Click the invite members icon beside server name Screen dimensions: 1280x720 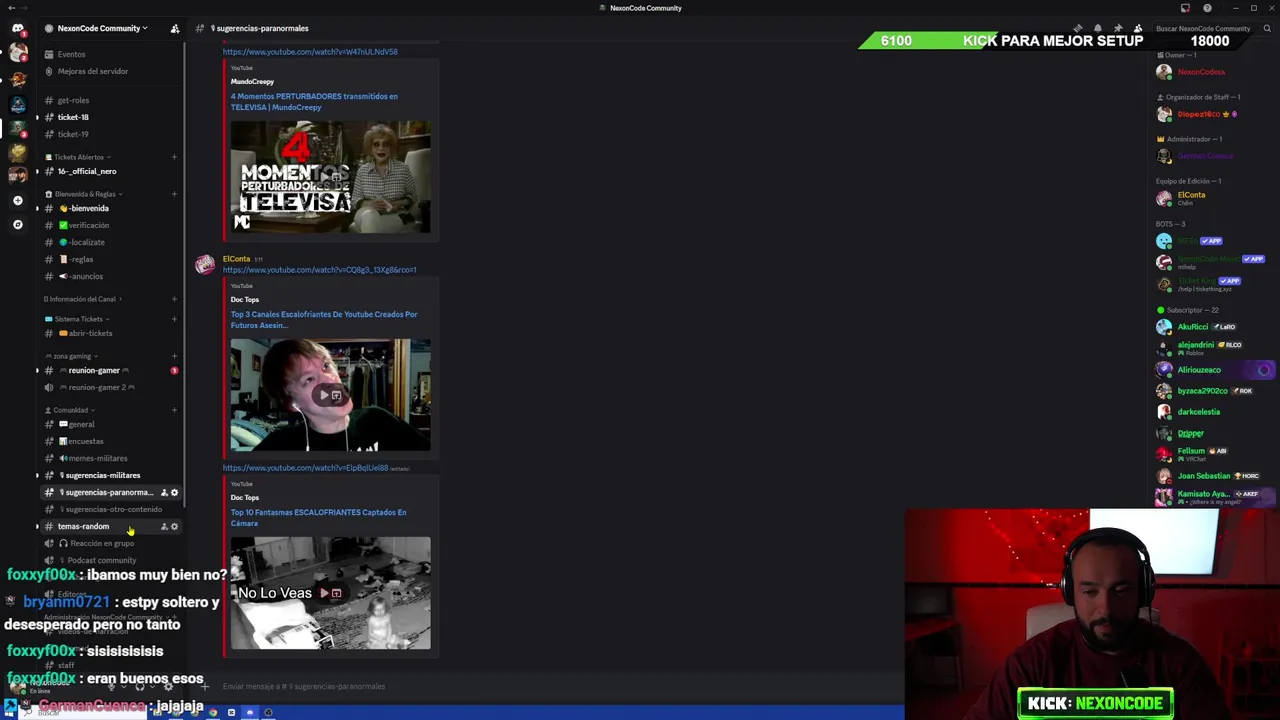click(175, 28)
